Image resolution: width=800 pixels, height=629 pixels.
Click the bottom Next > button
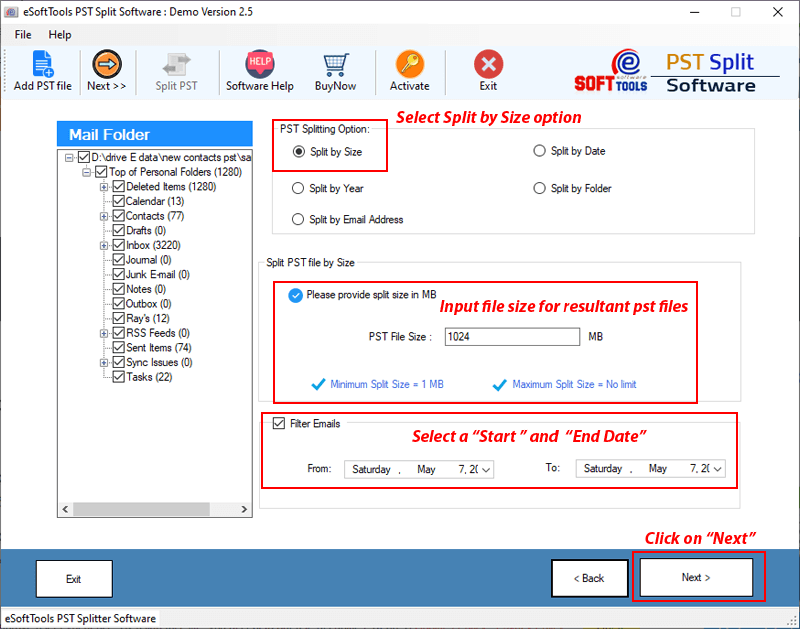pos(695,578)
